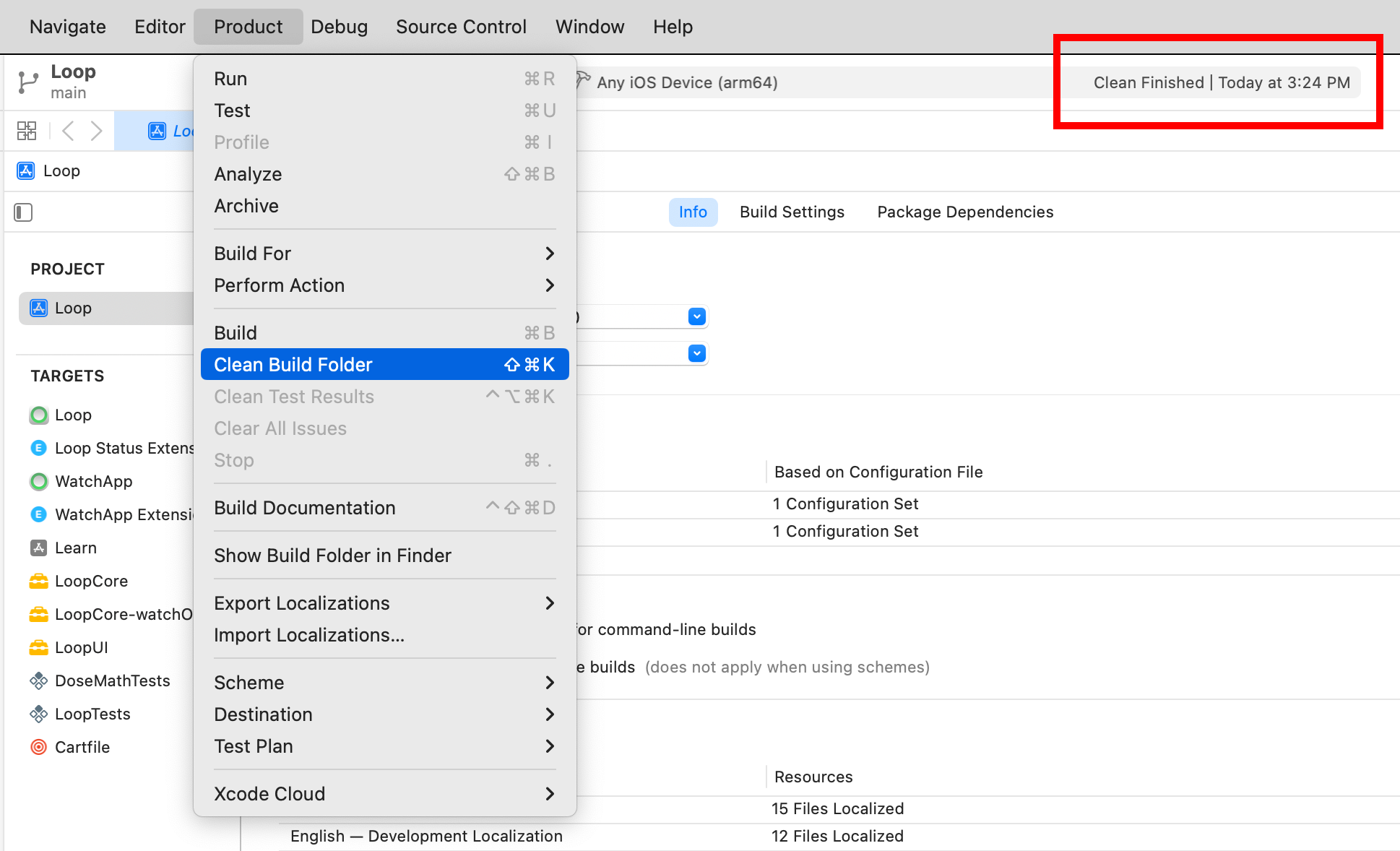Click Any iOS Device (arm64) destination
The width and height of the screenshot is (1400, 851).
(687, 82)
